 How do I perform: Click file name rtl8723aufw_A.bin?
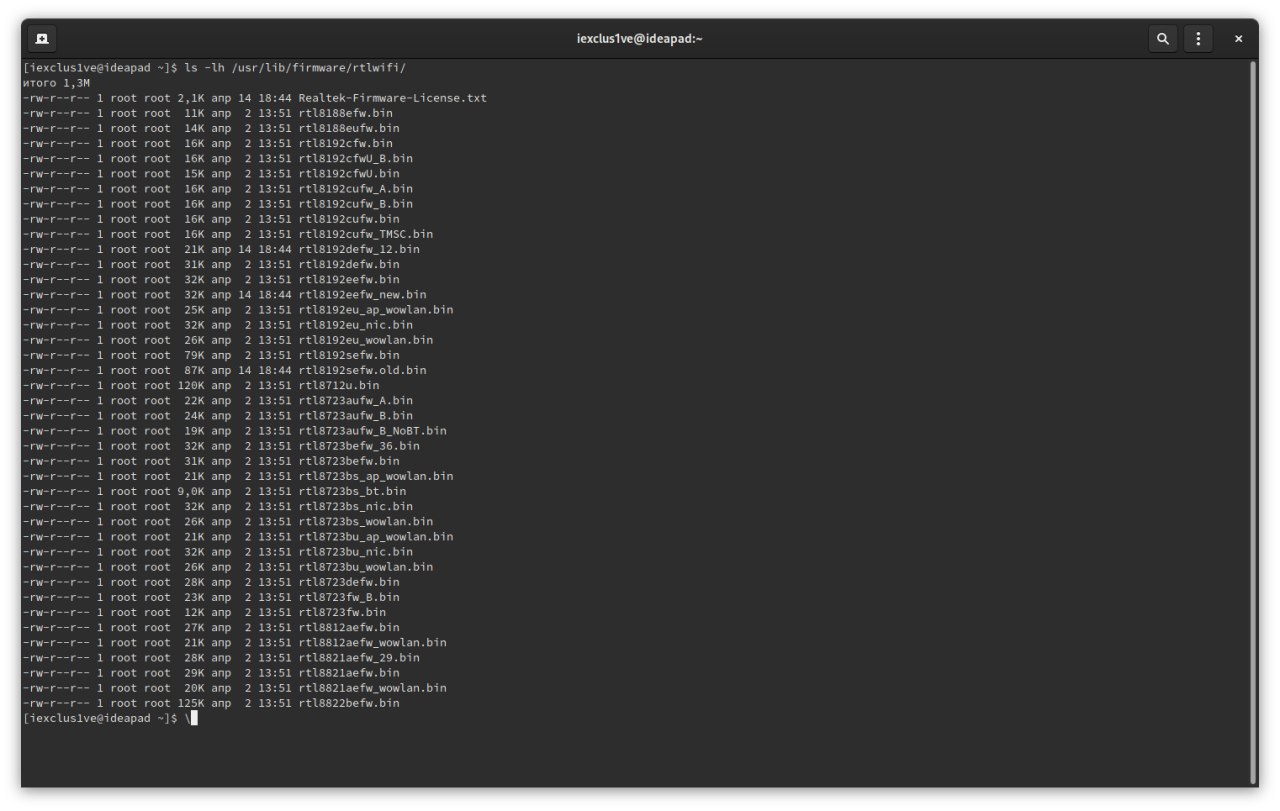[x=355, y=400]
